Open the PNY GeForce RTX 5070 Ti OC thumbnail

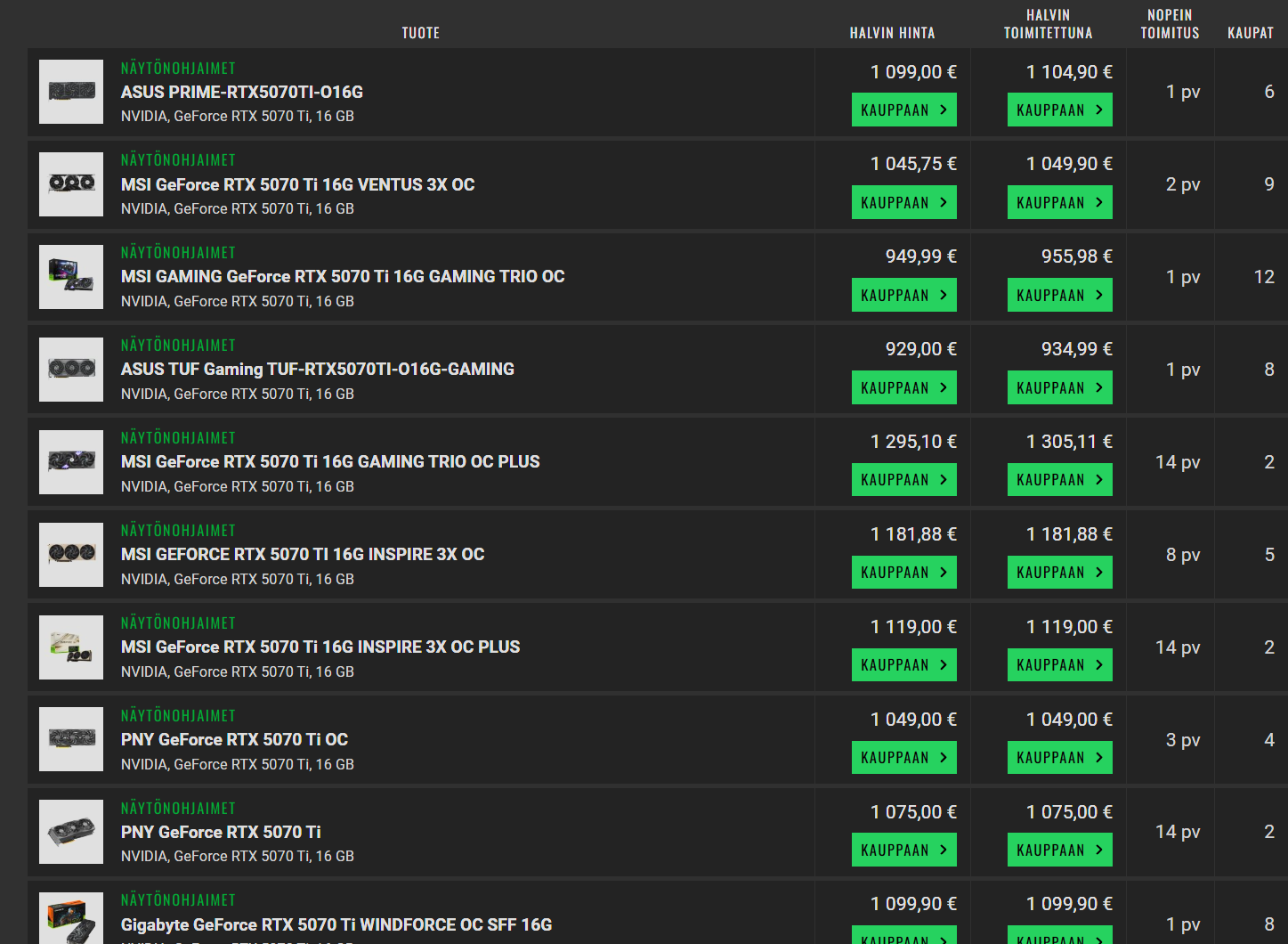click(71, 739)
